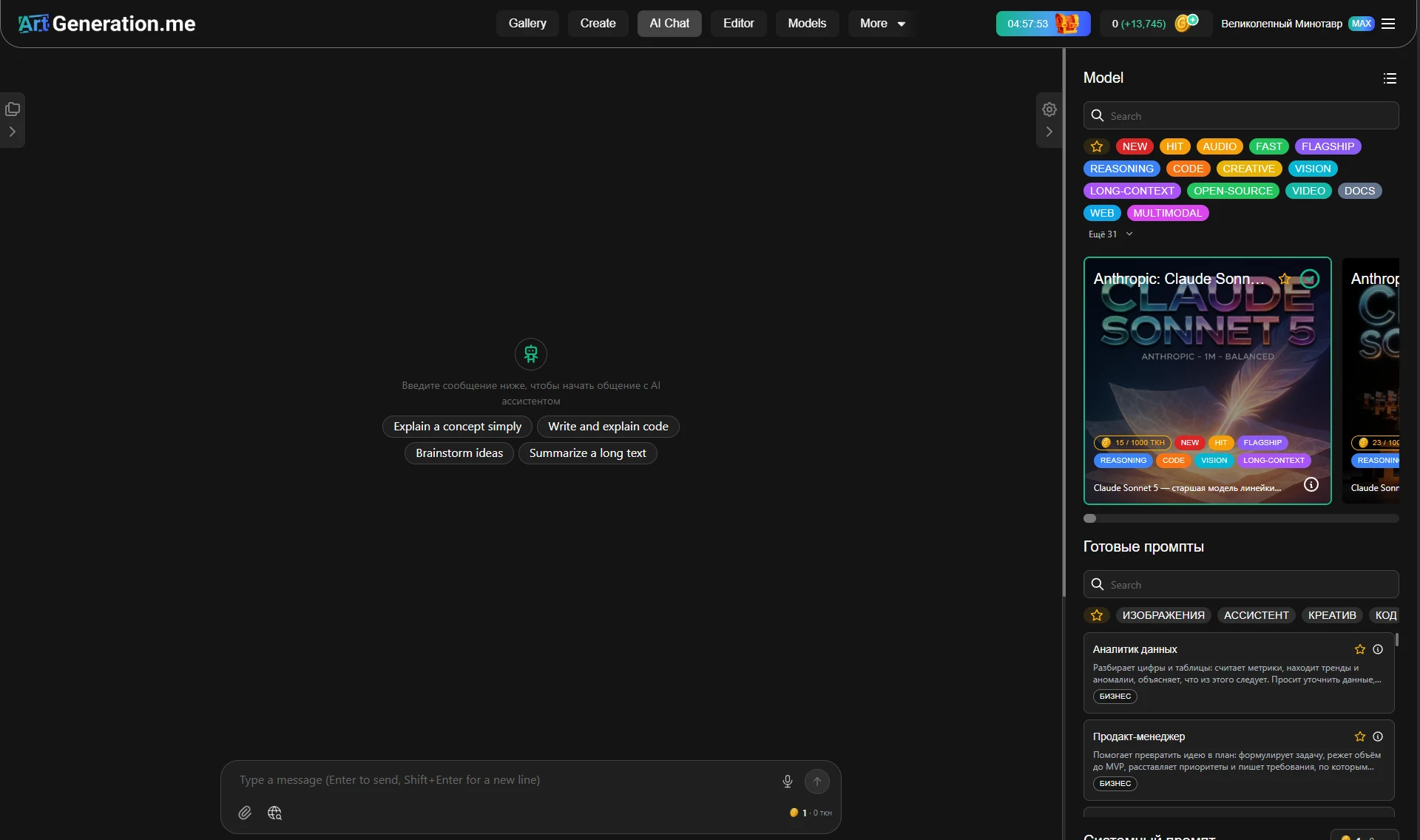Viewport: 1420px width, 840px height.
Task: Favorite the Claude Sonnet 5 model star
Action: [x=1285, y=279]
